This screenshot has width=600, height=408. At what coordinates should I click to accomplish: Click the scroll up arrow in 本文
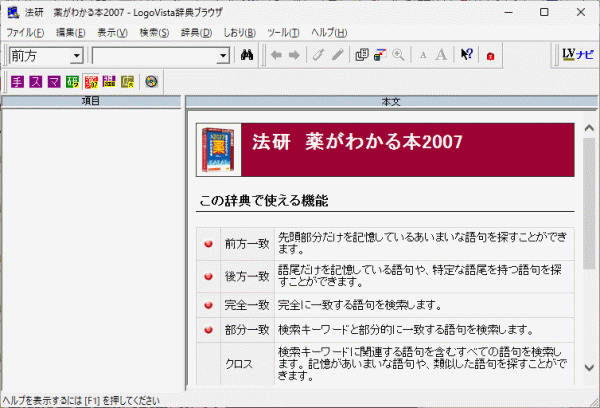pos(589,128)
